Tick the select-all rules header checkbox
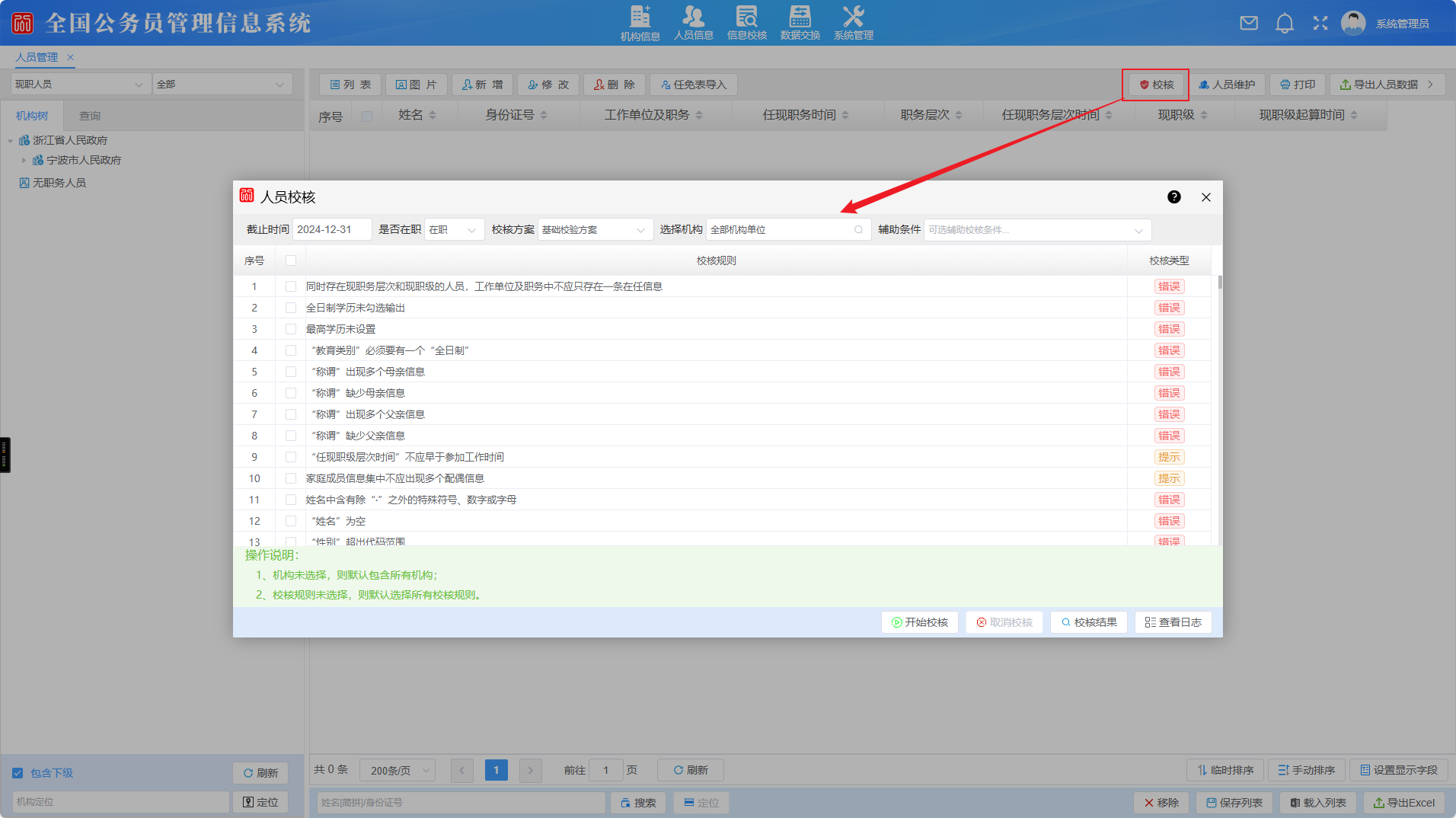The width and height of the screenshot is (1456, 818). click(291, 260)
